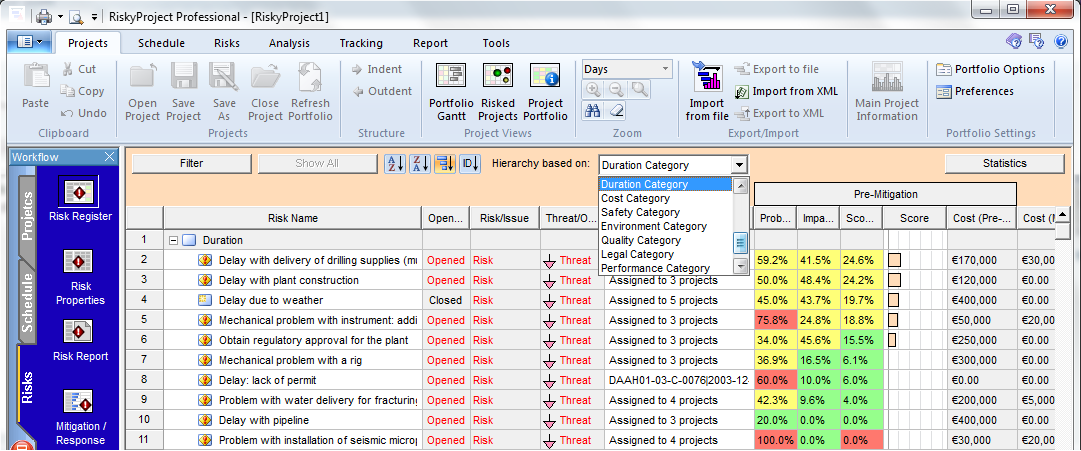Click the Cut scissors icon
Viewport: 1081px width, 451px height.
[68, 69]
